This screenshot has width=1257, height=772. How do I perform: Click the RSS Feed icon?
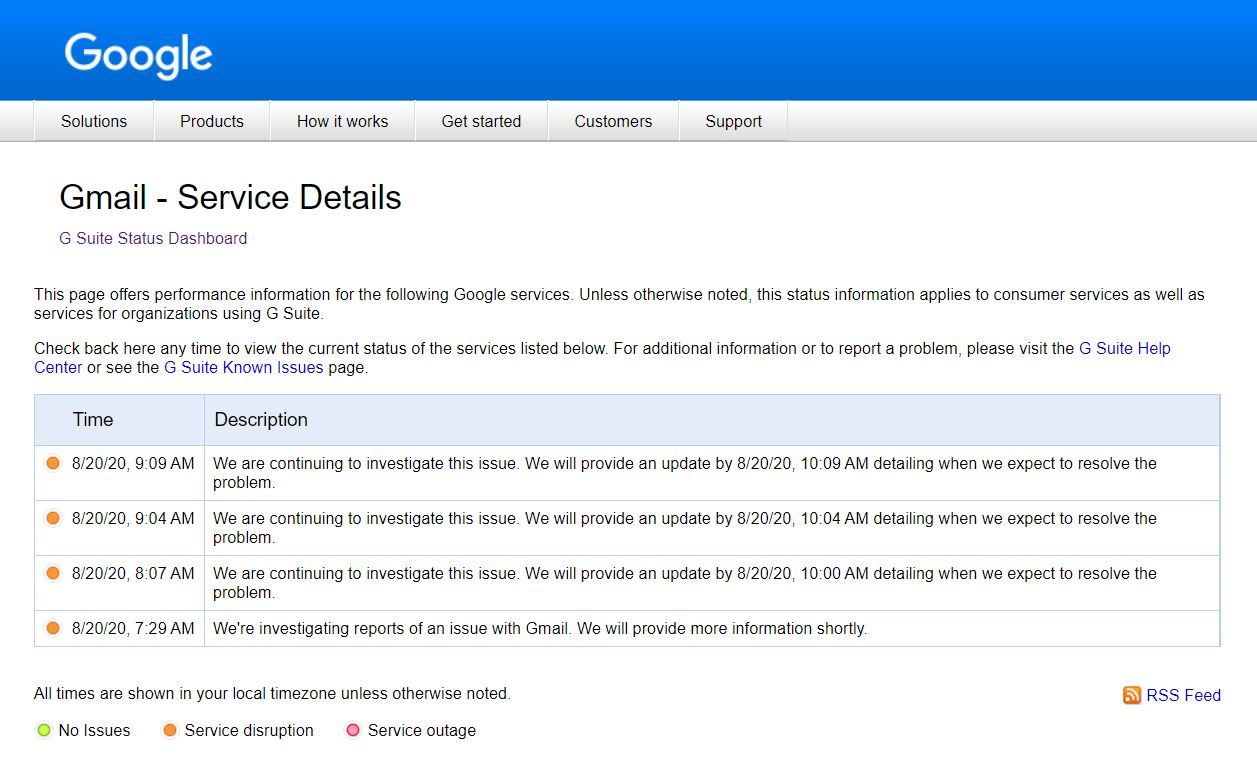coord(1131,695)
